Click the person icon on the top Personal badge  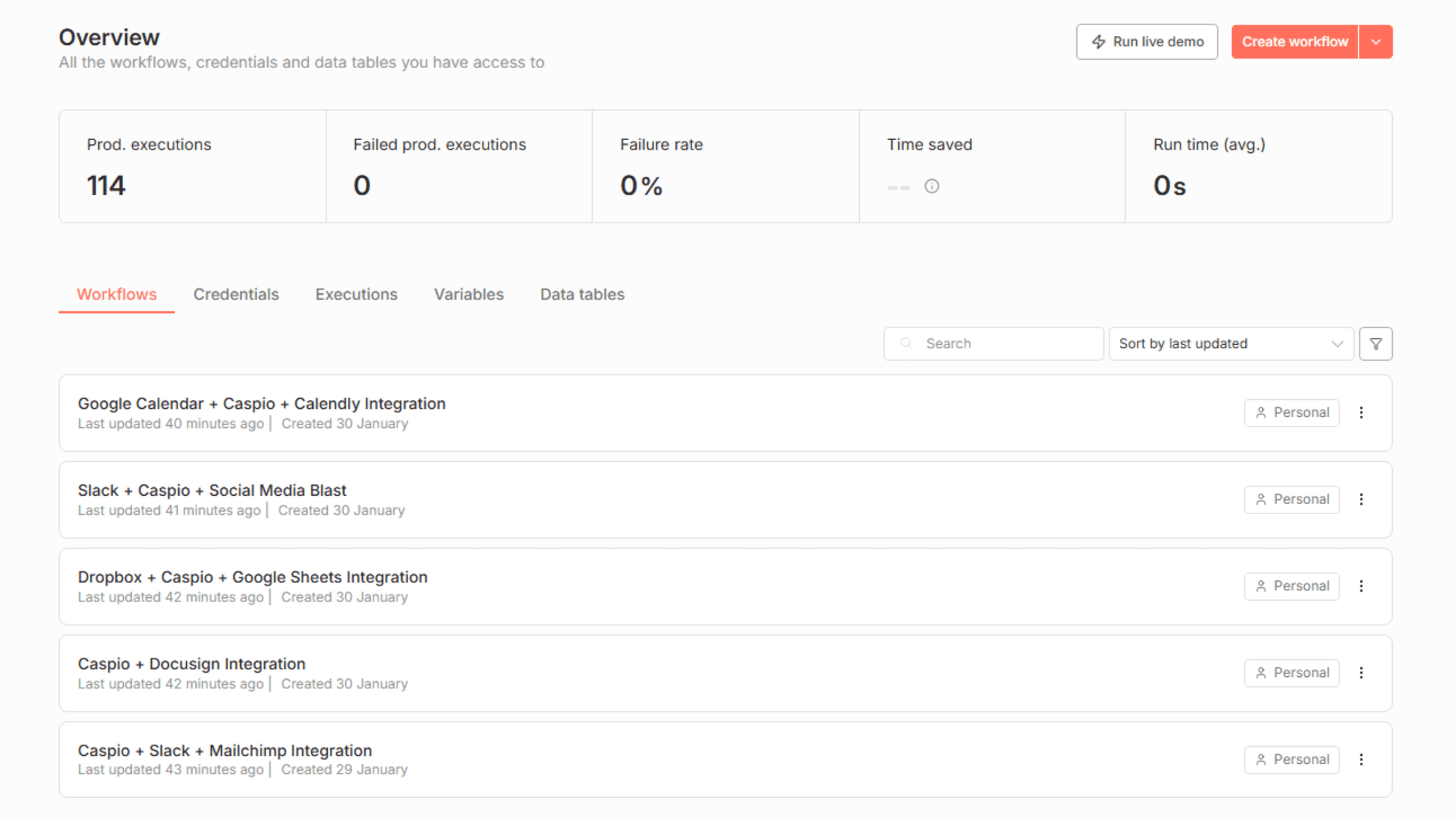[1261, 412]
